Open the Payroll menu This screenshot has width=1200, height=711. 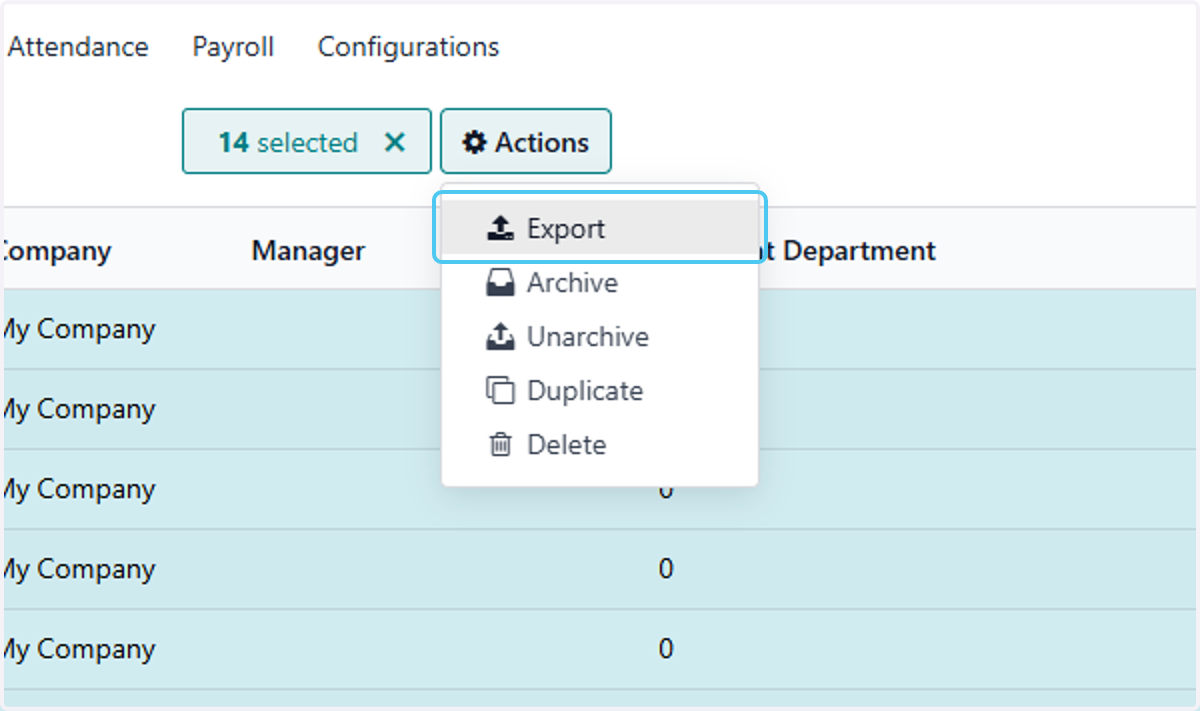pyautogui.click(x=233, y=47)
